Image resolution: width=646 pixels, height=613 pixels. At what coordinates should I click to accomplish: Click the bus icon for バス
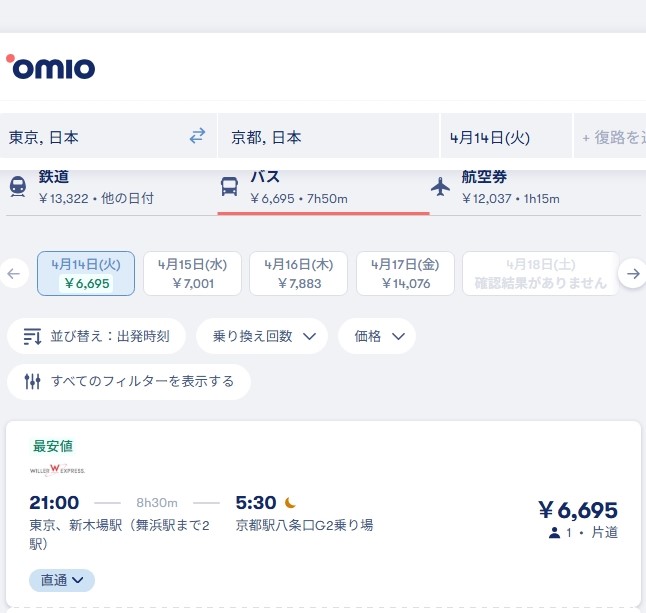229,187
